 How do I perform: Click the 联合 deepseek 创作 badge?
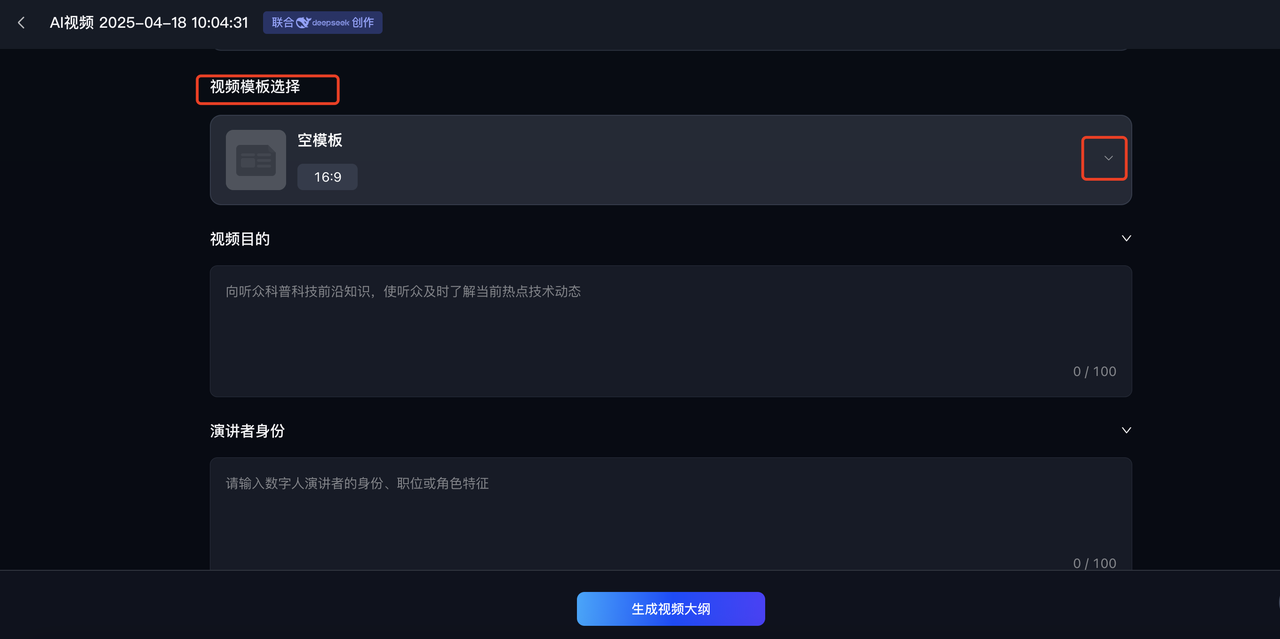pos(323,22)
